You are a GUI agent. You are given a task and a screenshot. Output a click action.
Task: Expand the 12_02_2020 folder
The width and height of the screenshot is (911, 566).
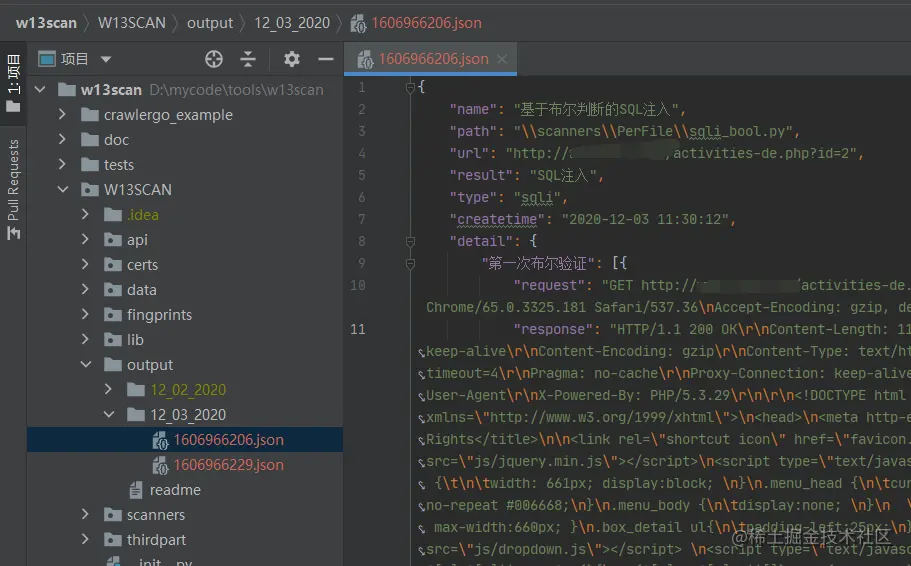[108, 389]
